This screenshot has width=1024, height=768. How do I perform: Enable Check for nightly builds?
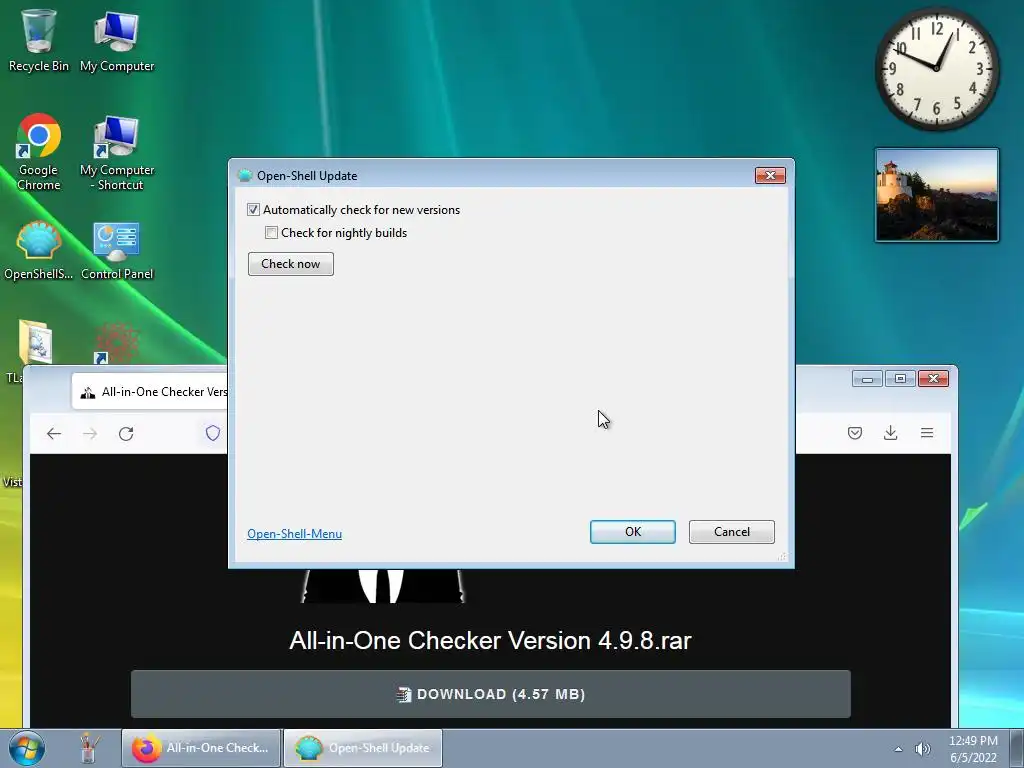(272, 232)
